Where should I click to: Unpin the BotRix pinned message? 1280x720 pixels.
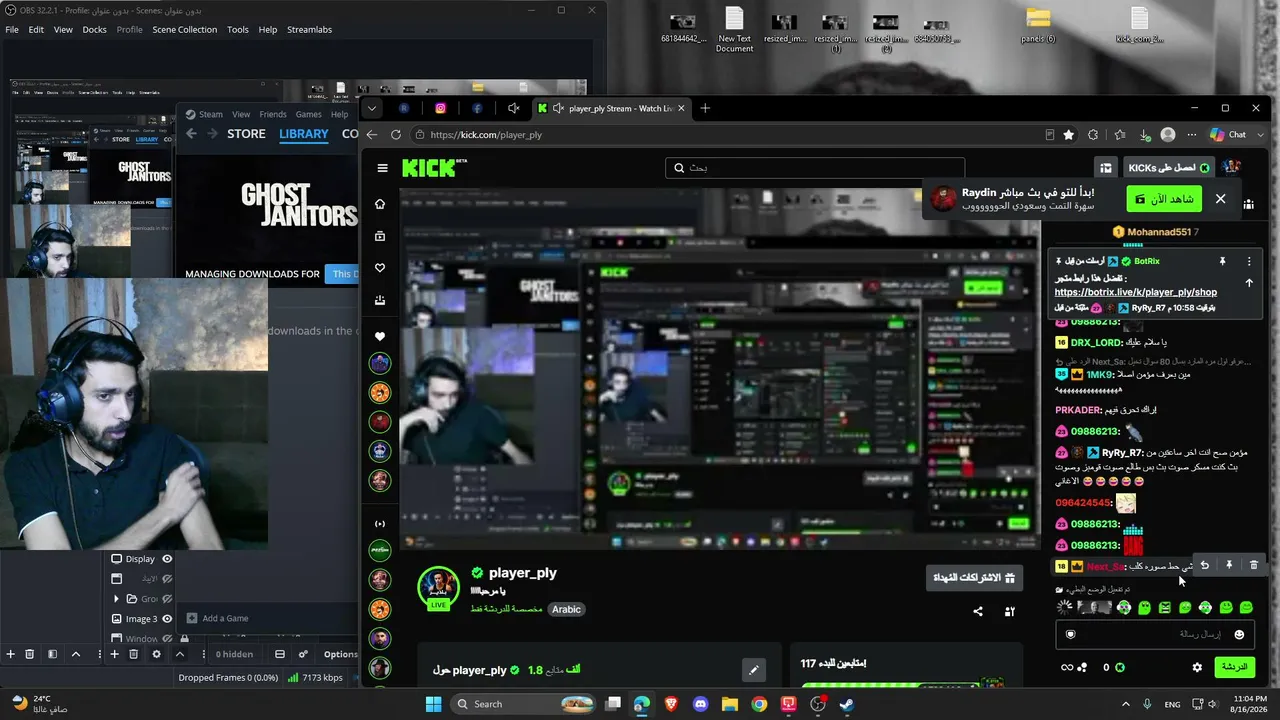click(1222, 261)
